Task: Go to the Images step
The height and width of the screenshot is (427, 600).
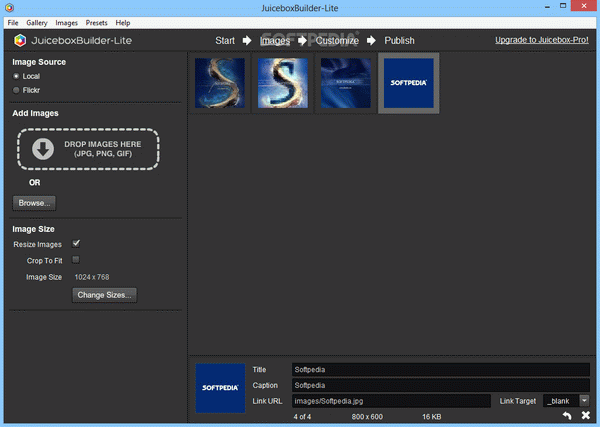Action: coord(275,41)
